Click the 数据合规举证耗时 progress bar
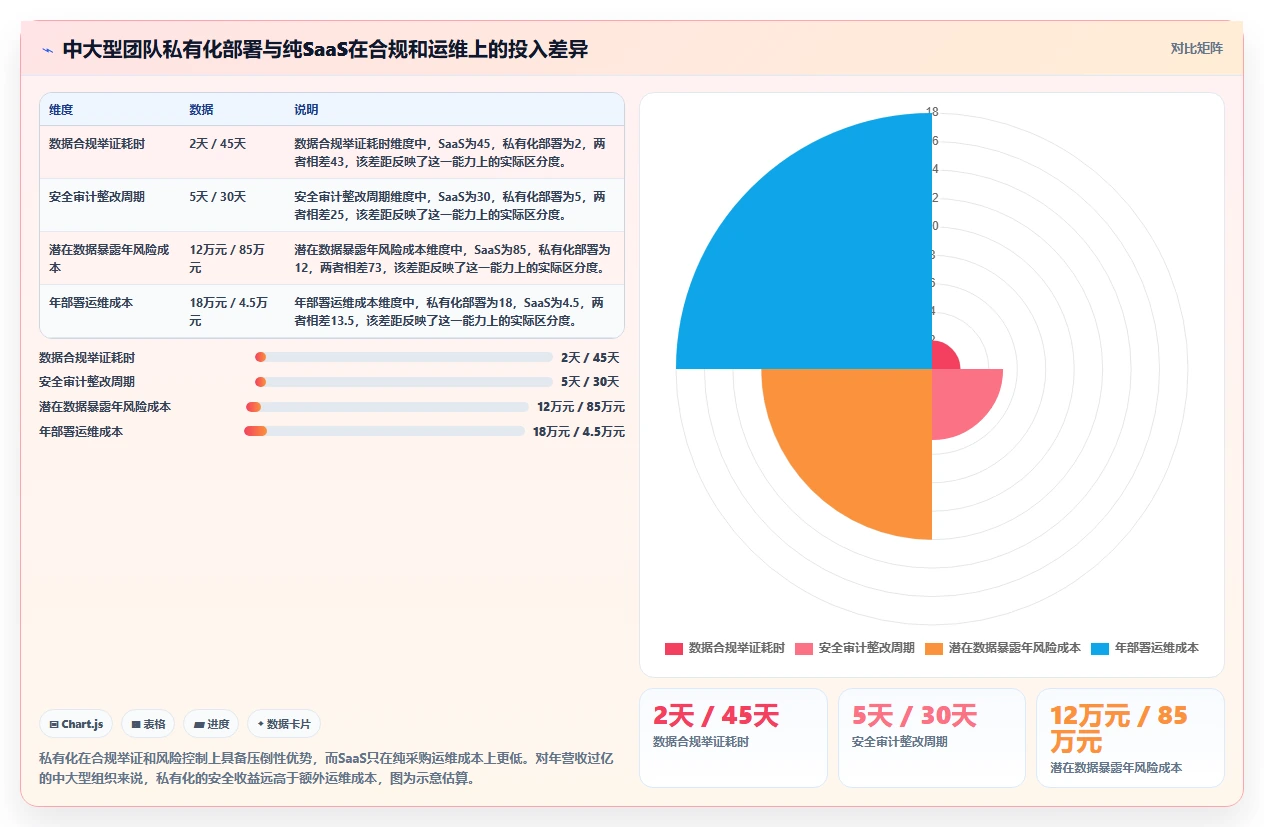Viewport: 1264px width, 827px height. (x=404, y=357)
